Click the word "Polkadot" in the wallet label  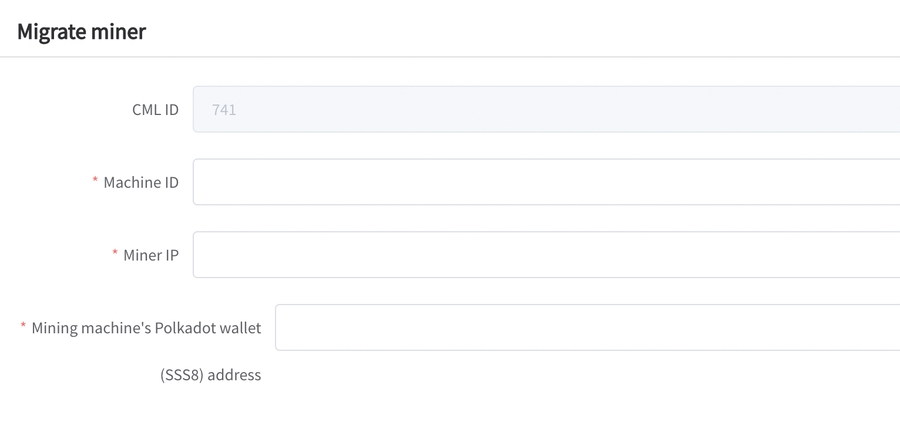tap(193, 328)
